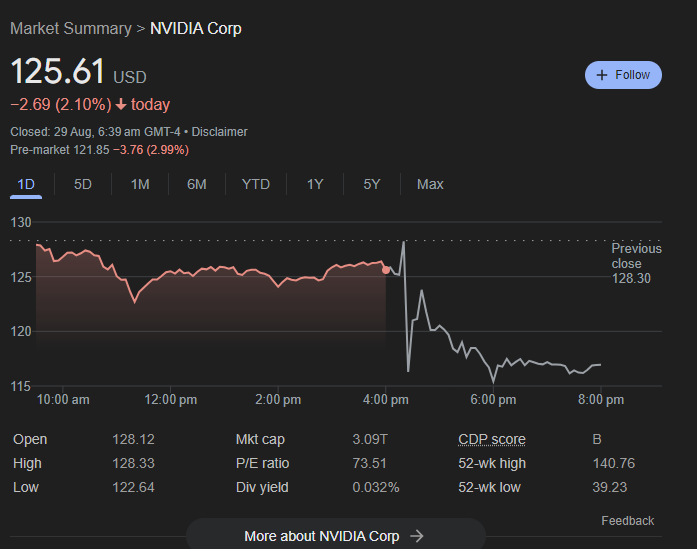Click the 6:00 pm axis label
The width and height of the screenshot is (697, 549).
493,400
